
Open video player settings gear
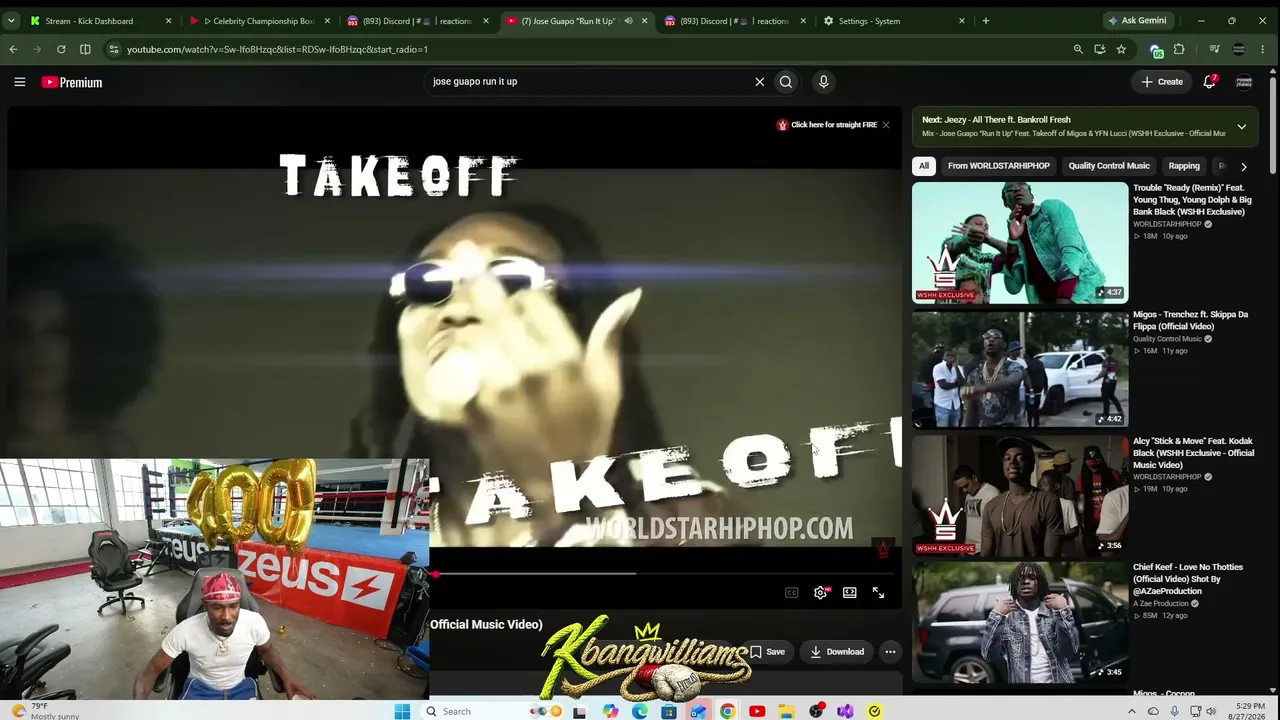(x=820, y=593)
